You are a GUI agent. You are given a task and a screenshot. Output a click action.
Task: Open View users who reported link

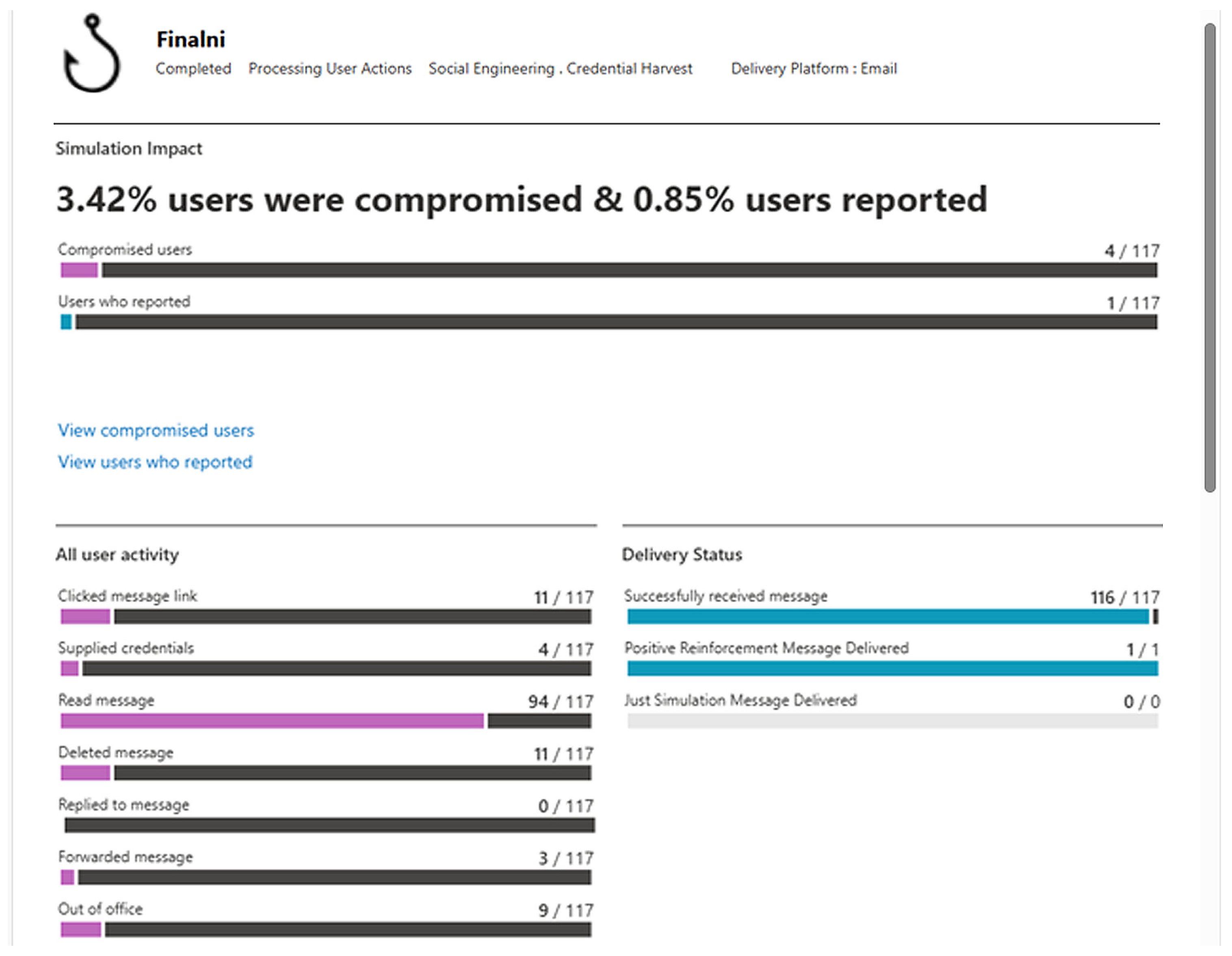pyautogui.click(x=155, y=462)
